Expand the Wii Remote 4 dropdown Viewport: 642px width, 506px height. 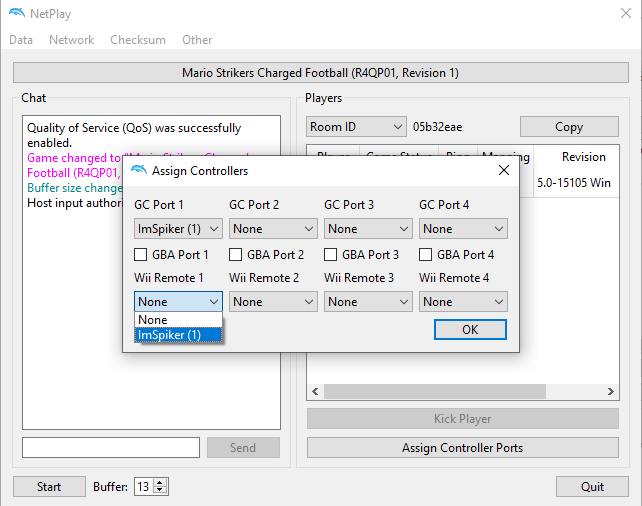[x=463, y=302]
